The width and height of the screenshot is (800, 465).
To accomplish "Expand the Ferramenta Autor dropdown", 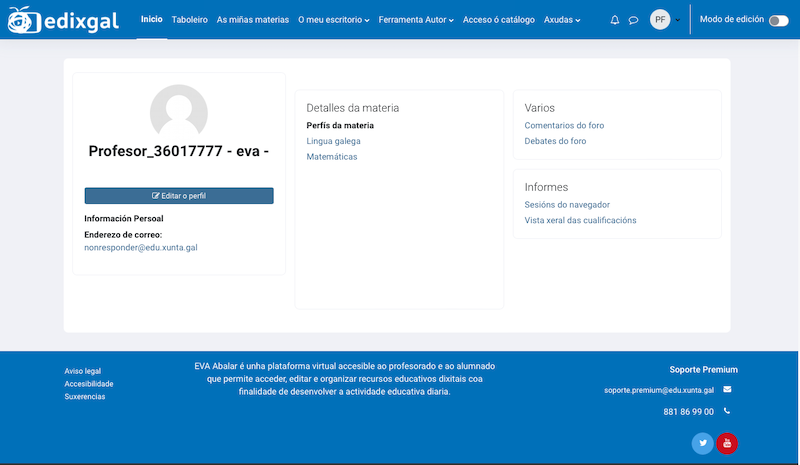I will click(416, 20).
